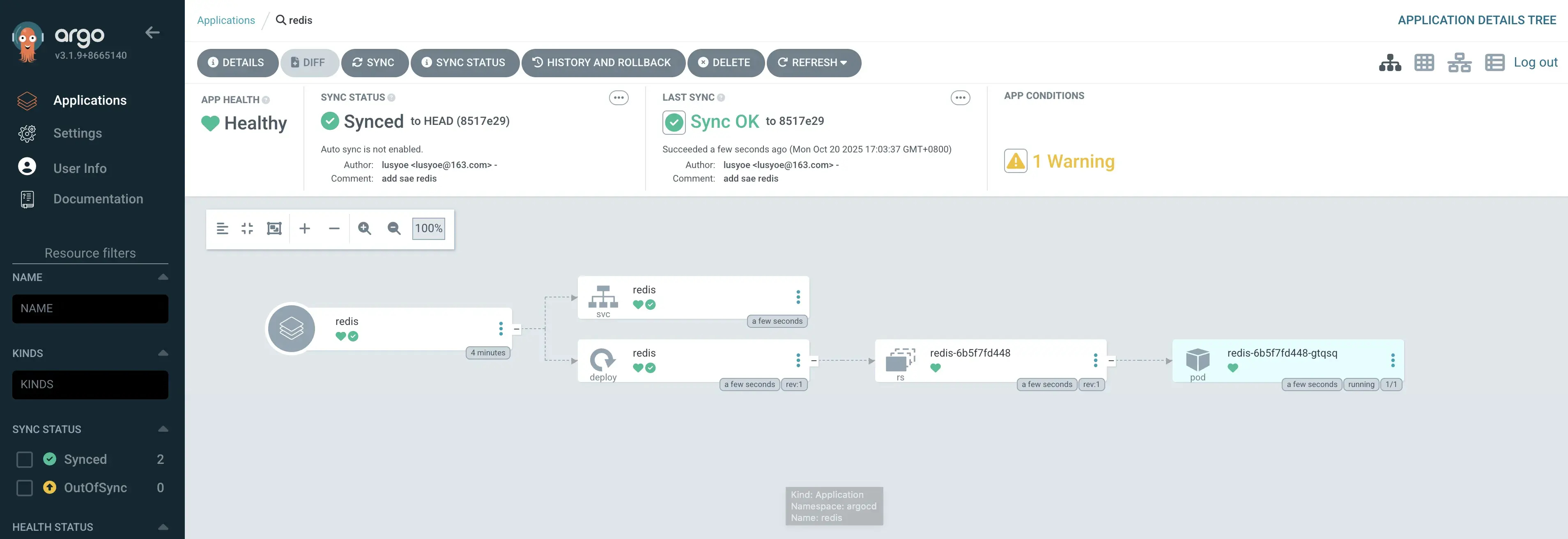Click the zoom out magnifier icon
The image size is (1568, 539).
click(394, 228)
